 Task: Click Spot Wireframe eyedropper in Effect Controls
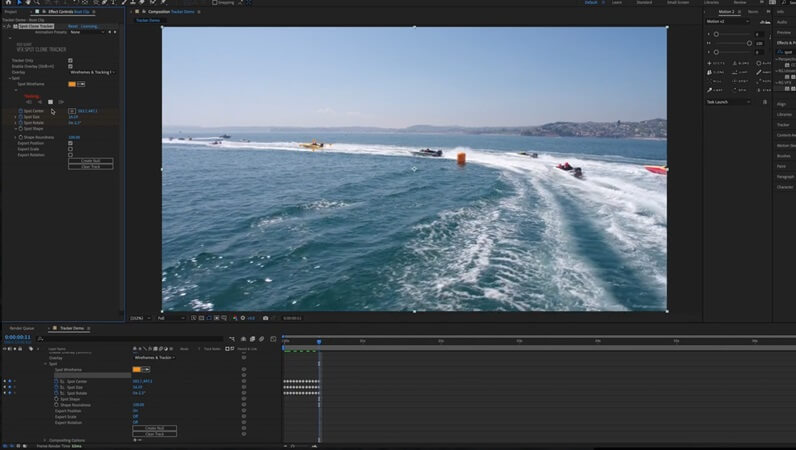(x=81, y=84)
